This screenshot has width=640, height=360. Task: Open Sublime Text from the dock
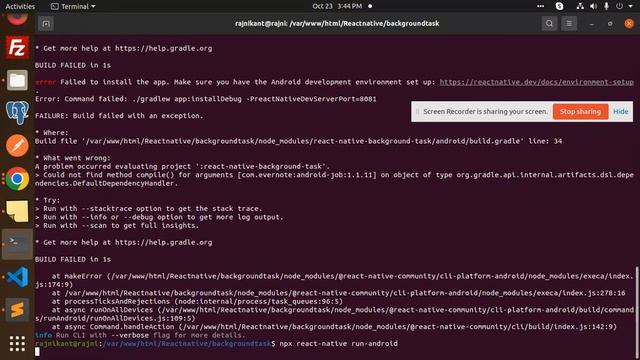(x=17, y=310)
